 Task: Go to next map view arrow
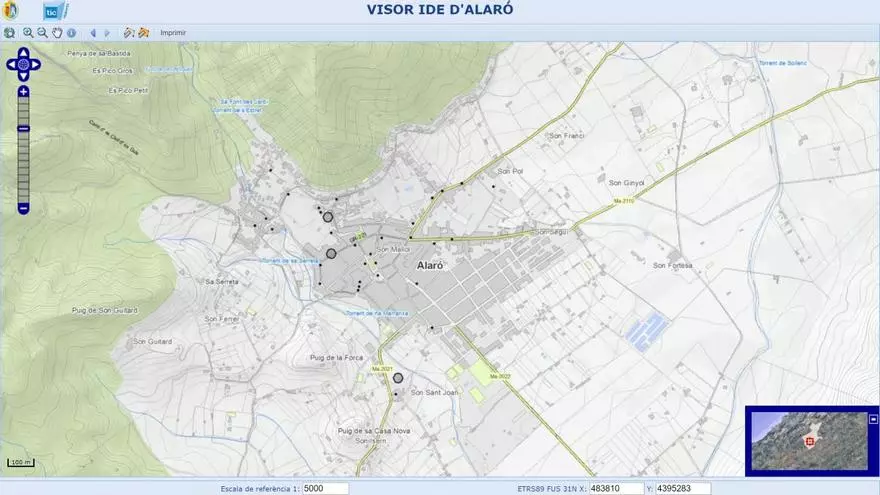pos(107,33)
